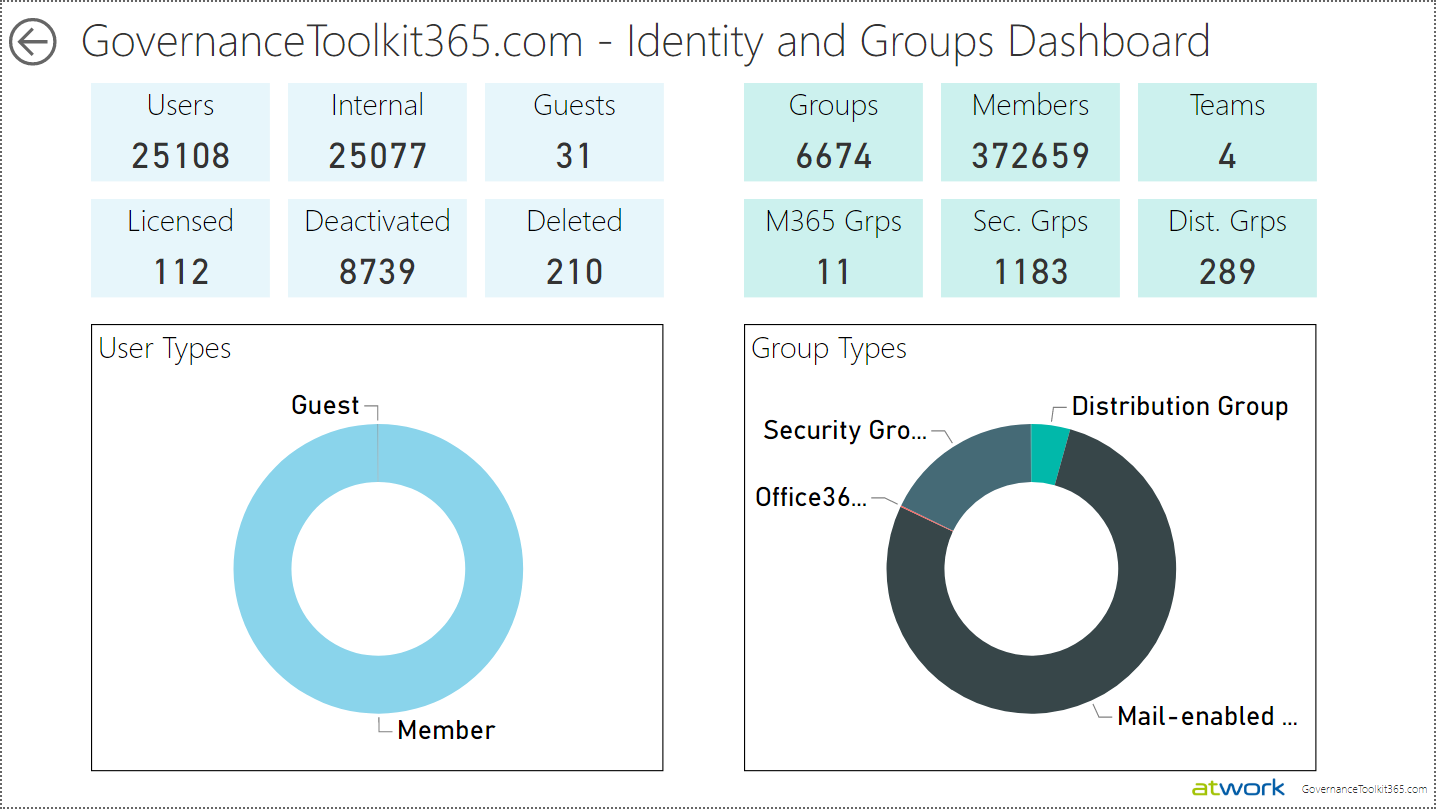Viewport: 1436px width, 809px height.
Task: Click the back arrow icon
Action: pyautogui.click(x=33, y=42)
